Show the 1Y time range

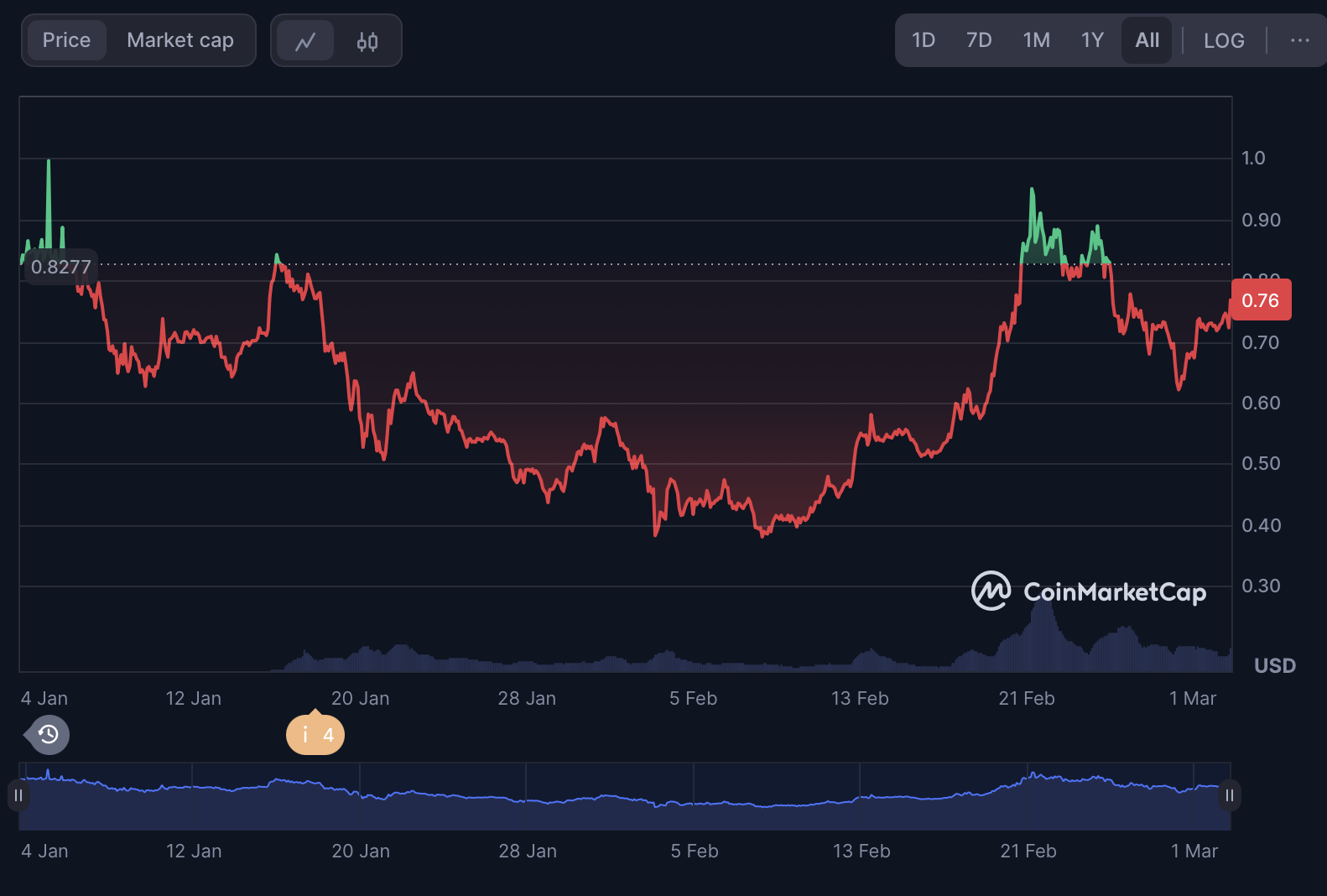tap(1092, 40)
